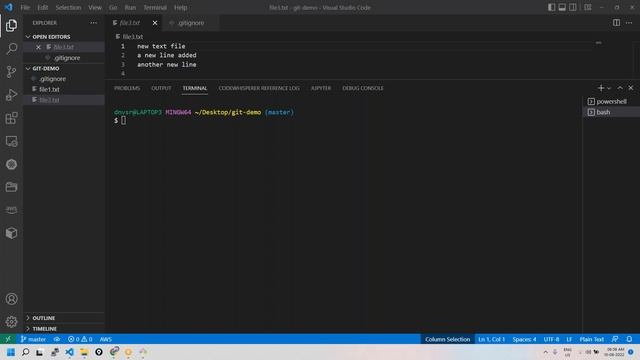This screenshot has width=640, height=360.
Task: Close the file3.txt editor tab
Action: [x=155, y=23]
